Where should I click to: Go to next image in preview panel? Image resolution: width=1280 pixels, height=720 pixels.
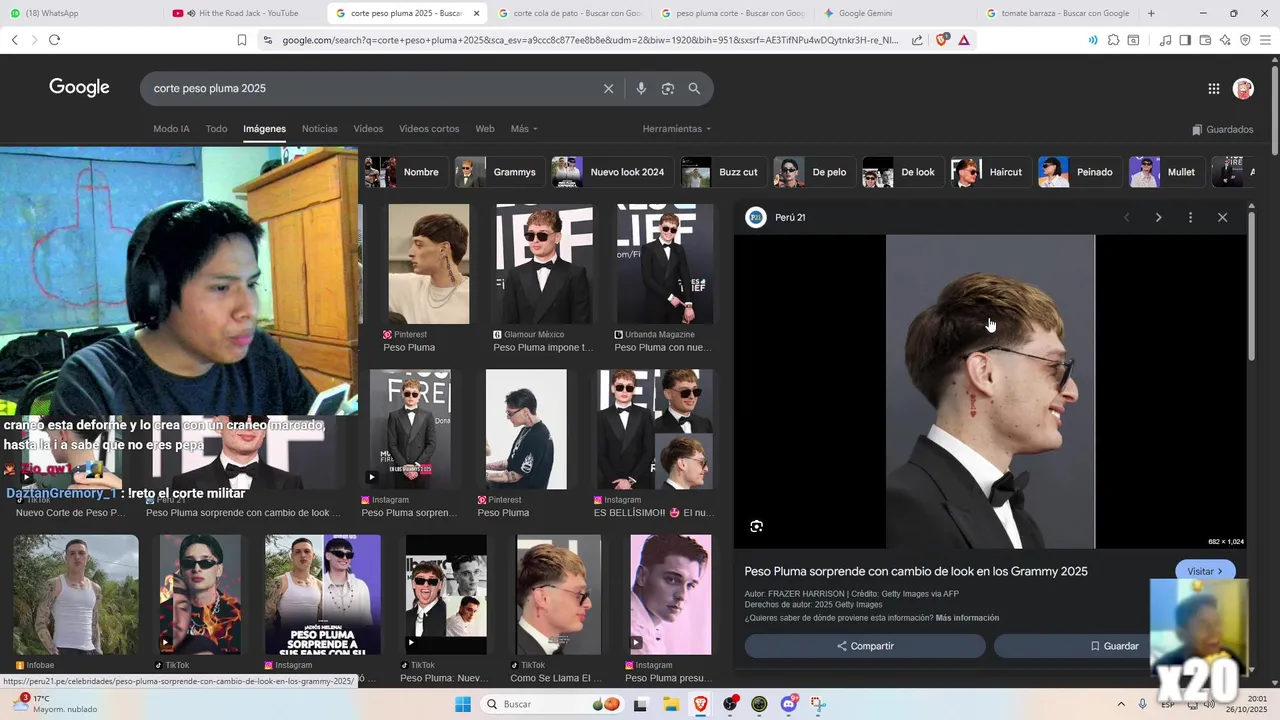(1158, 217)
